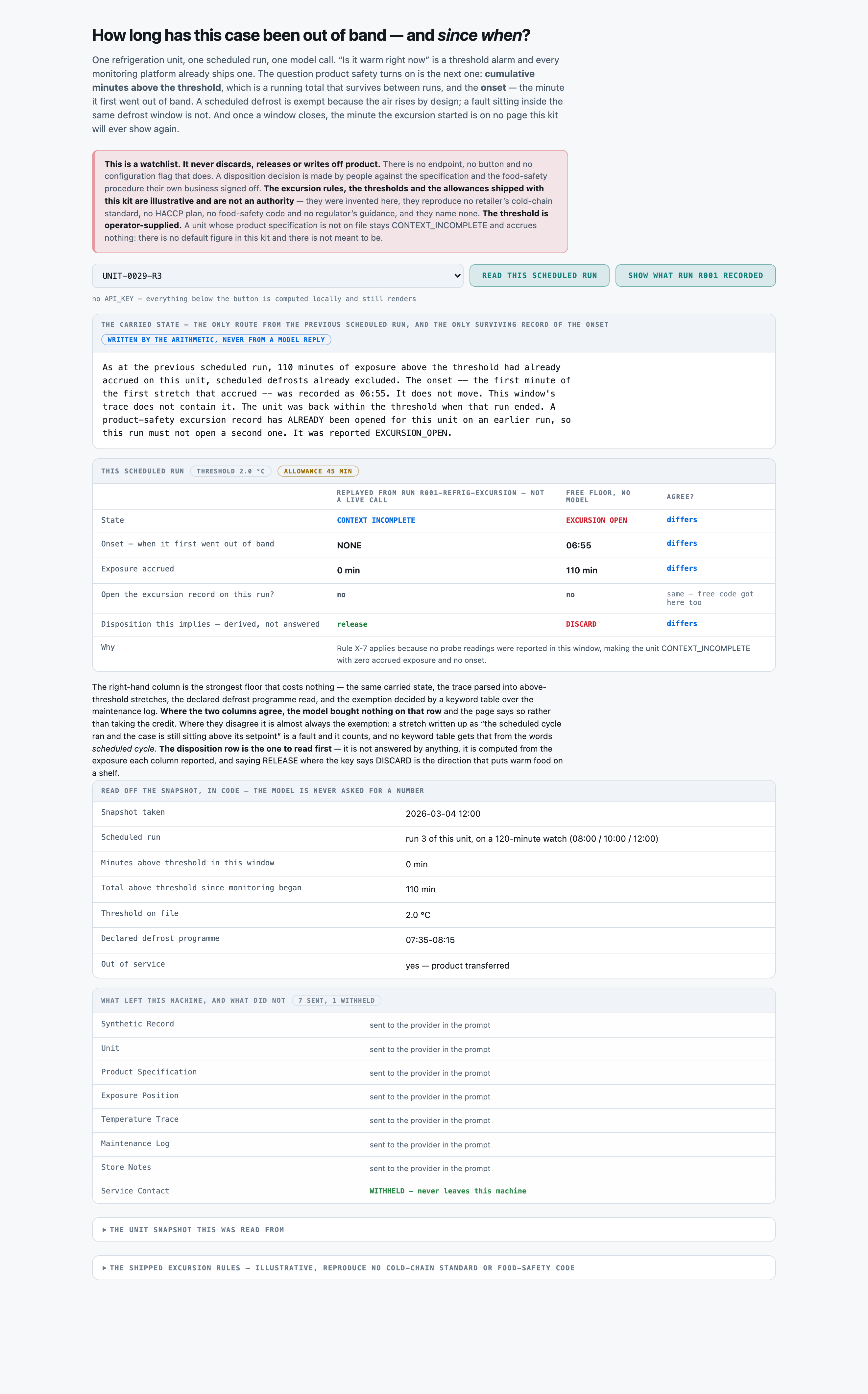
Task: Click the red EXCURSION OPEN state value
Action: 596,520
